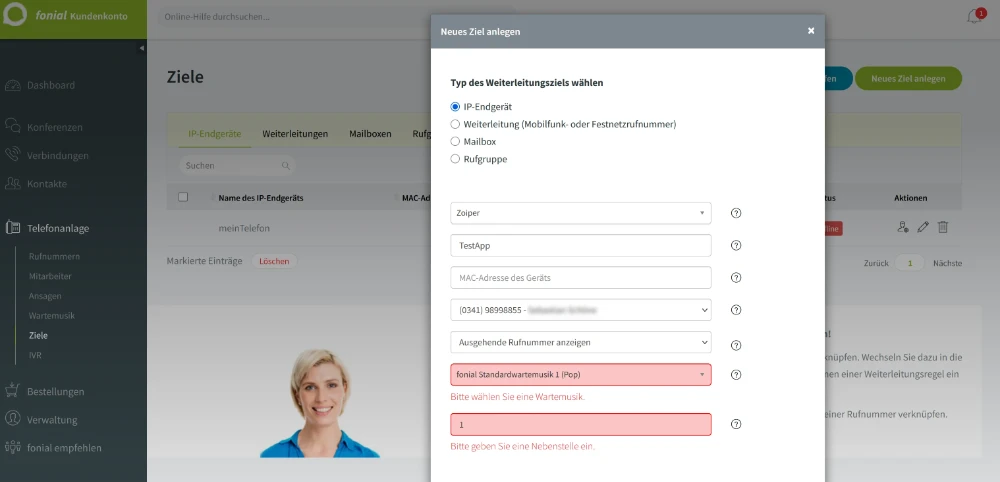The image size is (1000, 482).
Task: Toggle the select-all checkbox in table header
Action: coord(183,197)
